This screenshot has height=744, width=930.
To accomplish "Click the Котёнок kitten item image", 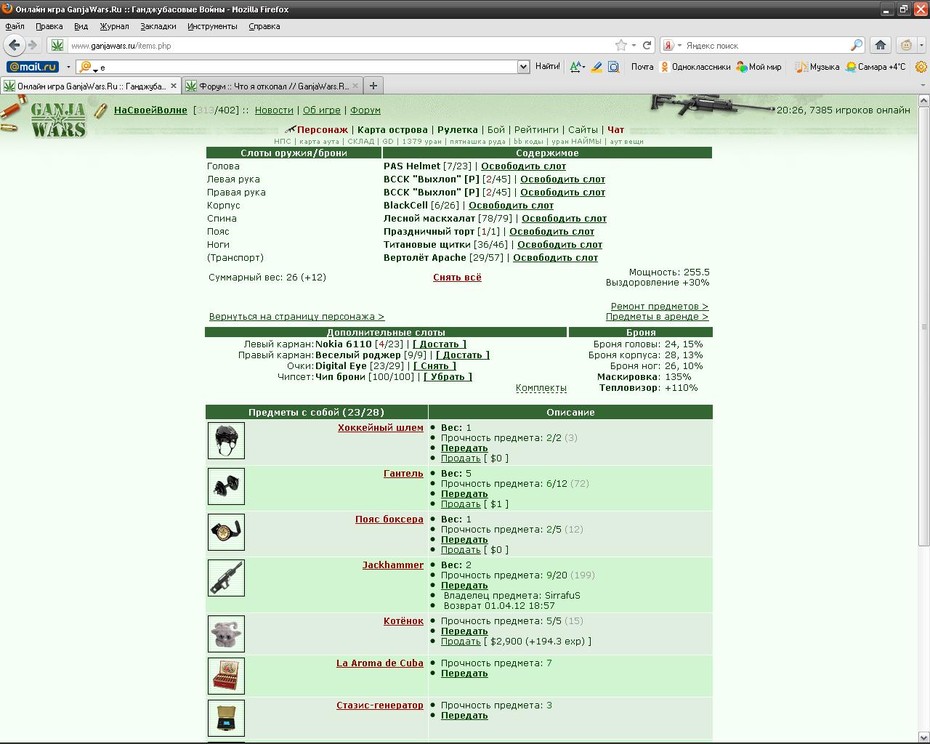I will tap(226, 634).
